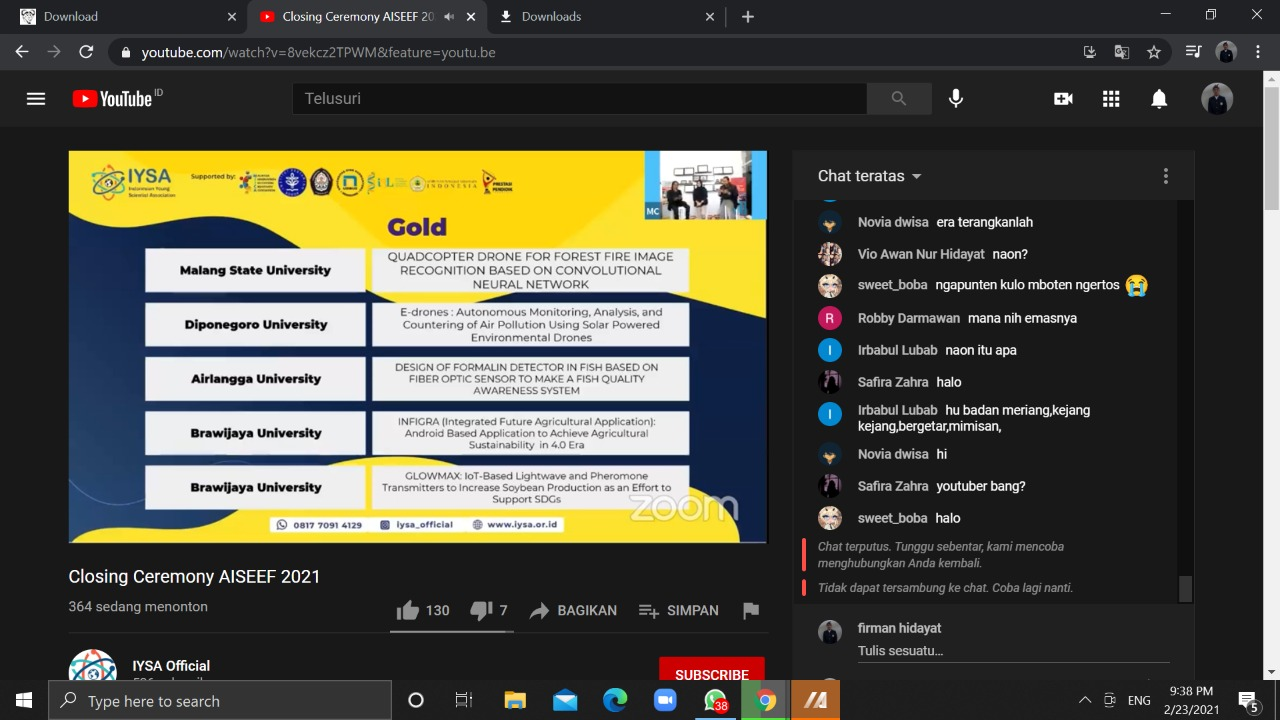The image size is (1280, 720).
Task: Report video using the flag icon
Action: [751, 610]
